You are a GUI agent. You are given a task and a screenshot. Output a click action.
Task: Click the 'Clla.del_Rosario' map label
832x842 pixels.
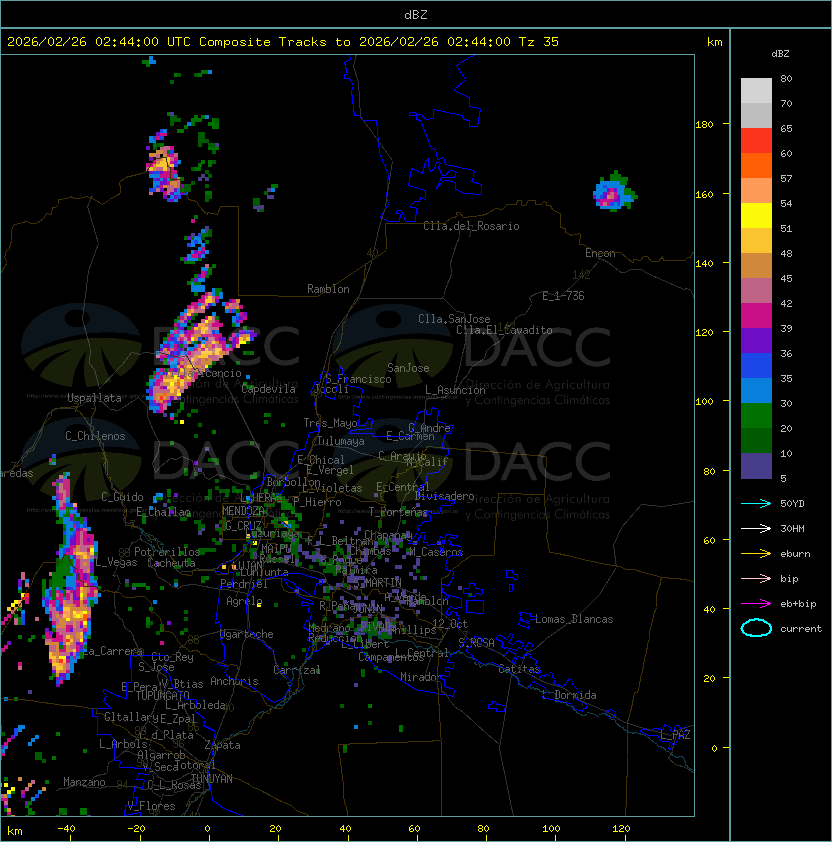coord(471,226)
